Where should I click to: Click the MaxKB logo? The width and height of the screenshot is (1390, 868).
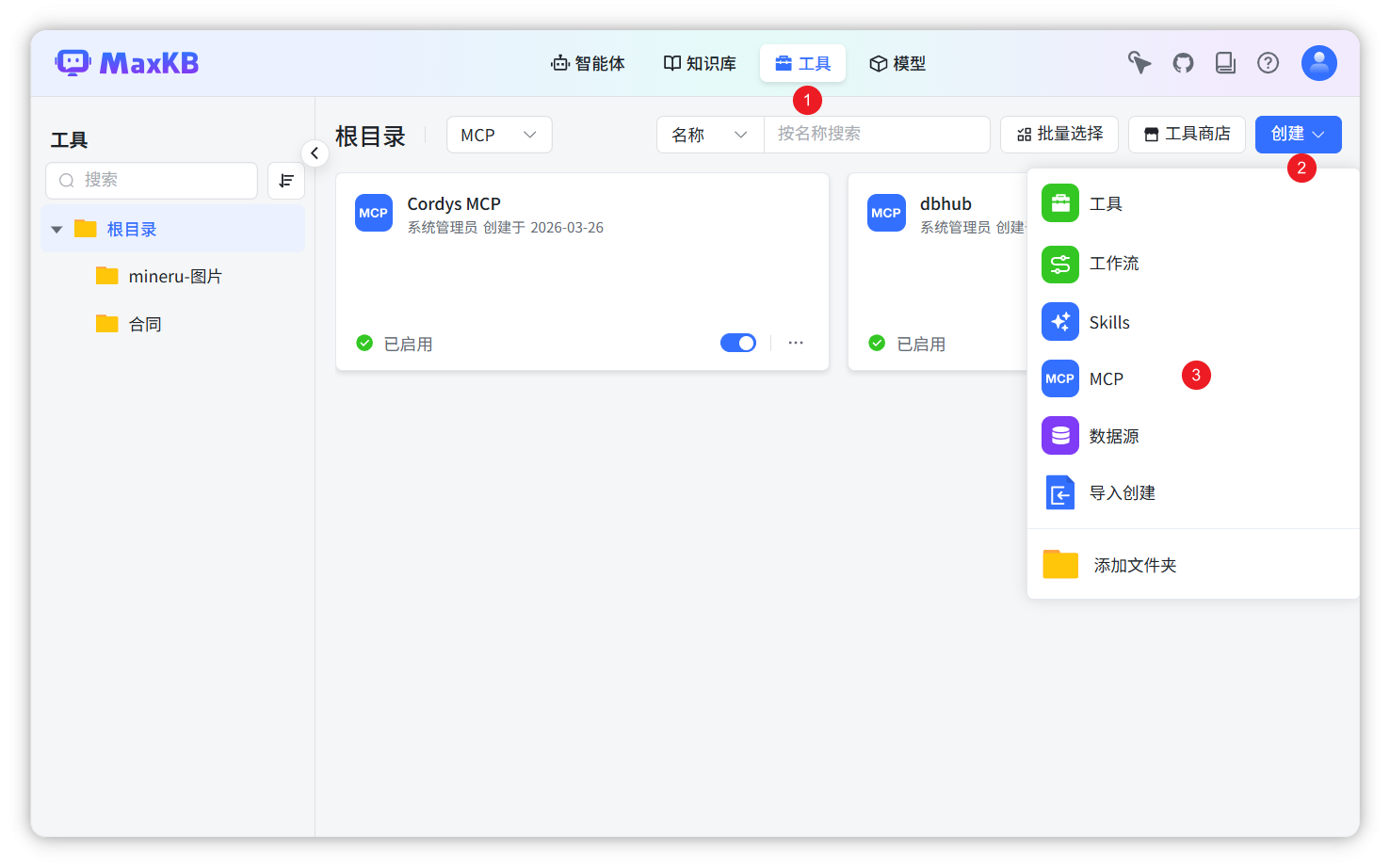coord(127,63)
